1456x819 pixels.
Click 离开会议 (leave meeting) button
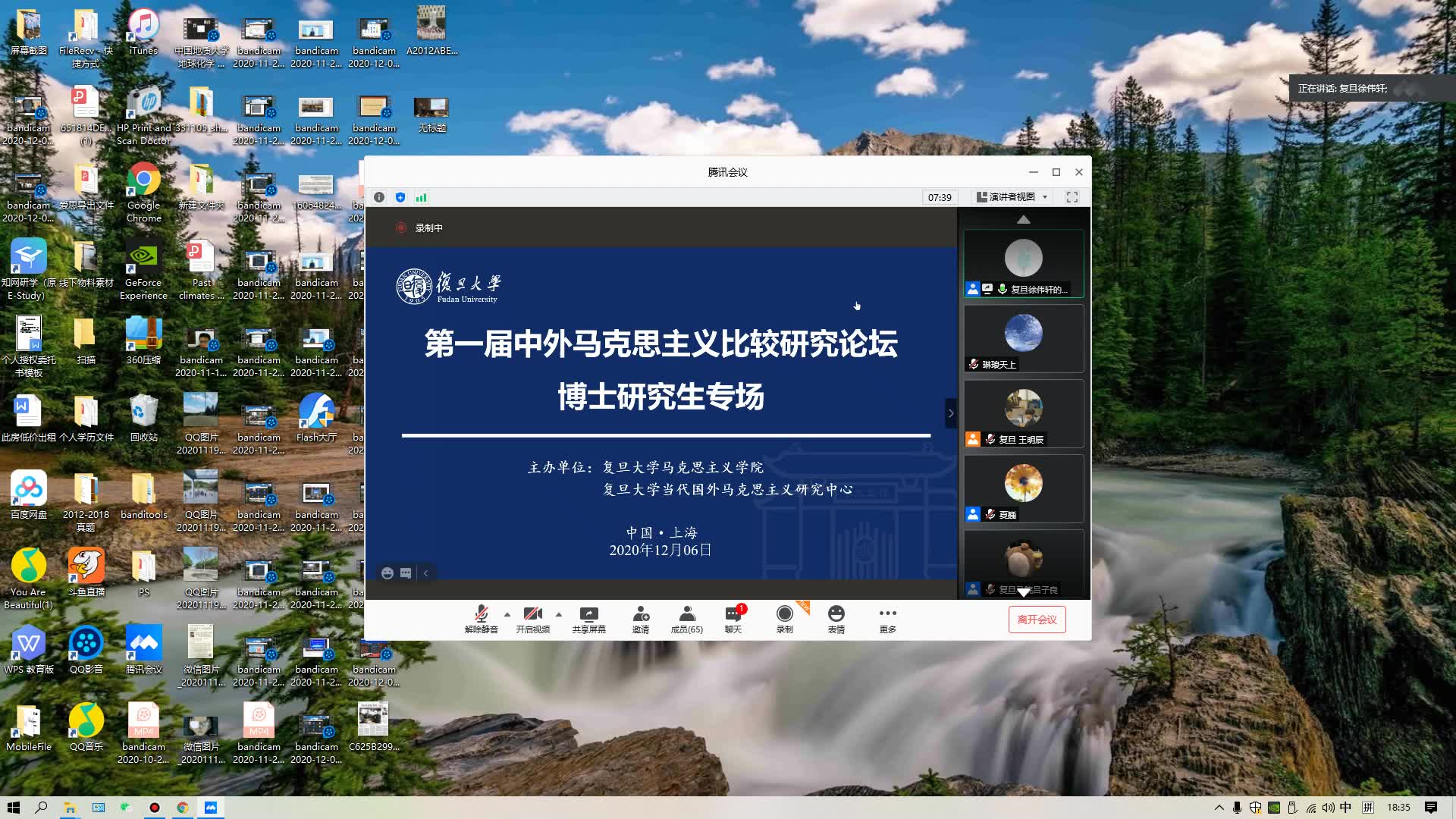point(1037,619)
